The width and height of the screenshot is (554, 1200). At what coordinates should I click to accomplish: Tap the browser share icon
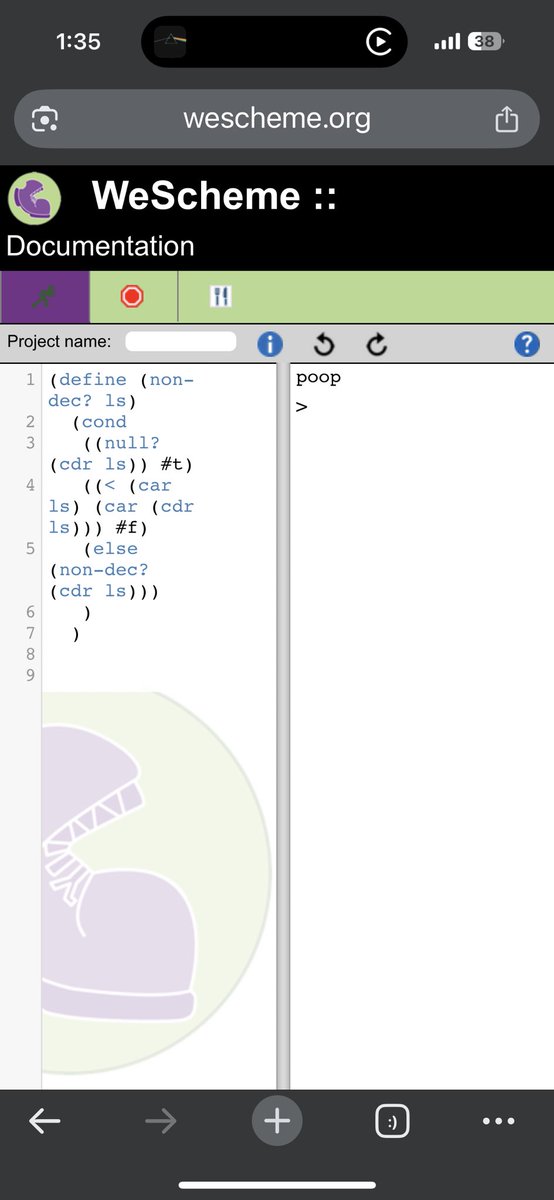pos(507,119)
